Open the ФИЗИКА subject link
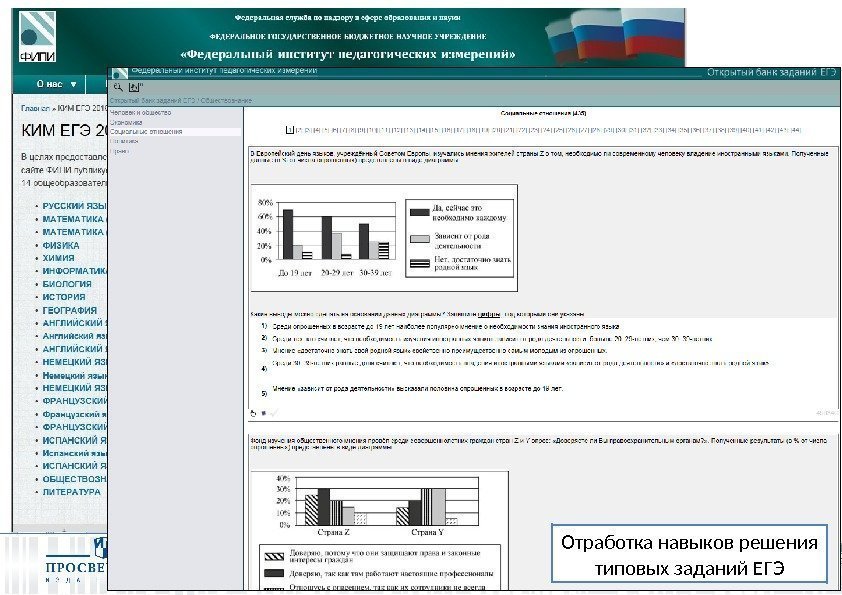842x595 pixels. click(61, 245)
